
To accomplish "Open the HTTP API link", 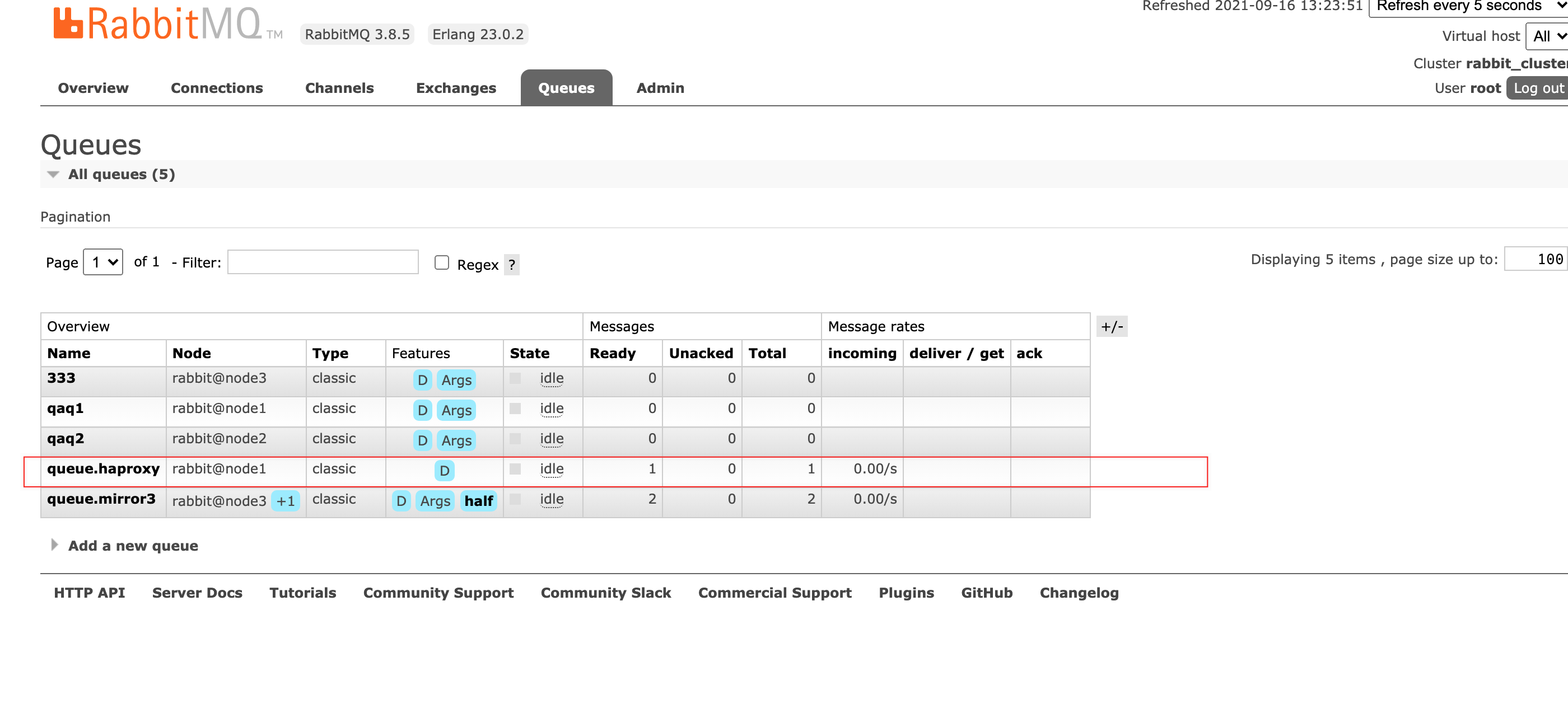I will (x=90, y=593).
